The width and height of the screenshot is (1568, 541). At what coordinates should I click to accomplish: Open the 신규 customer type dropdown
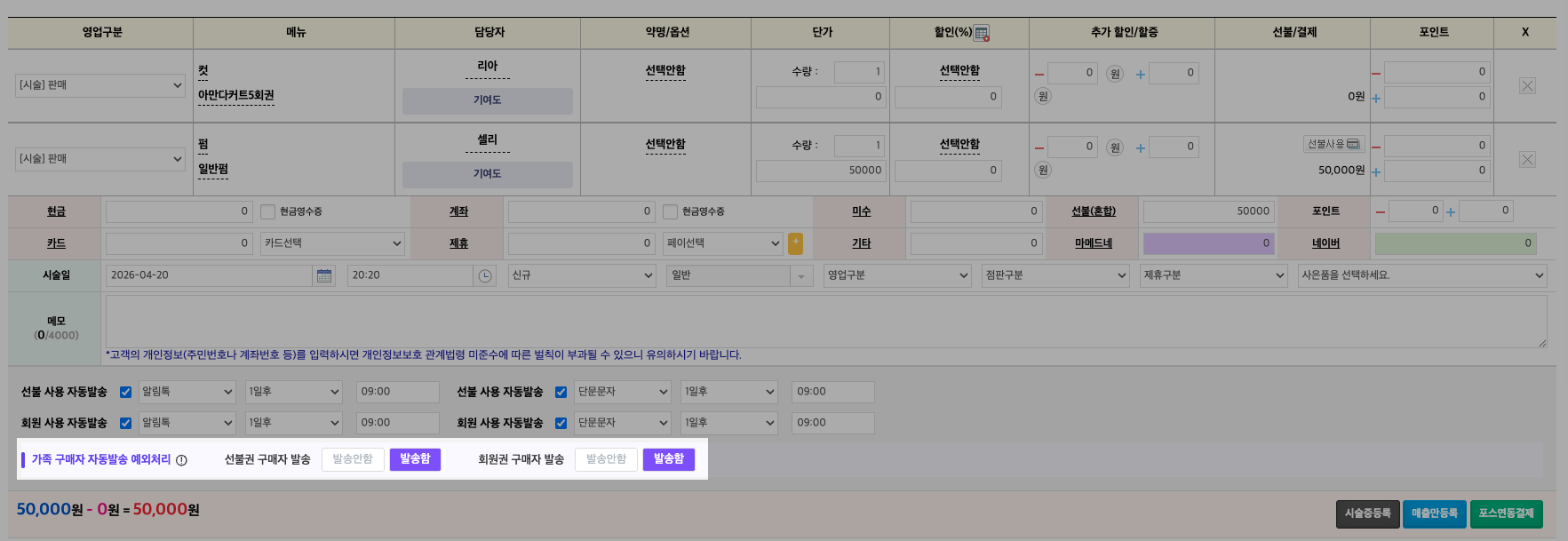582,275
